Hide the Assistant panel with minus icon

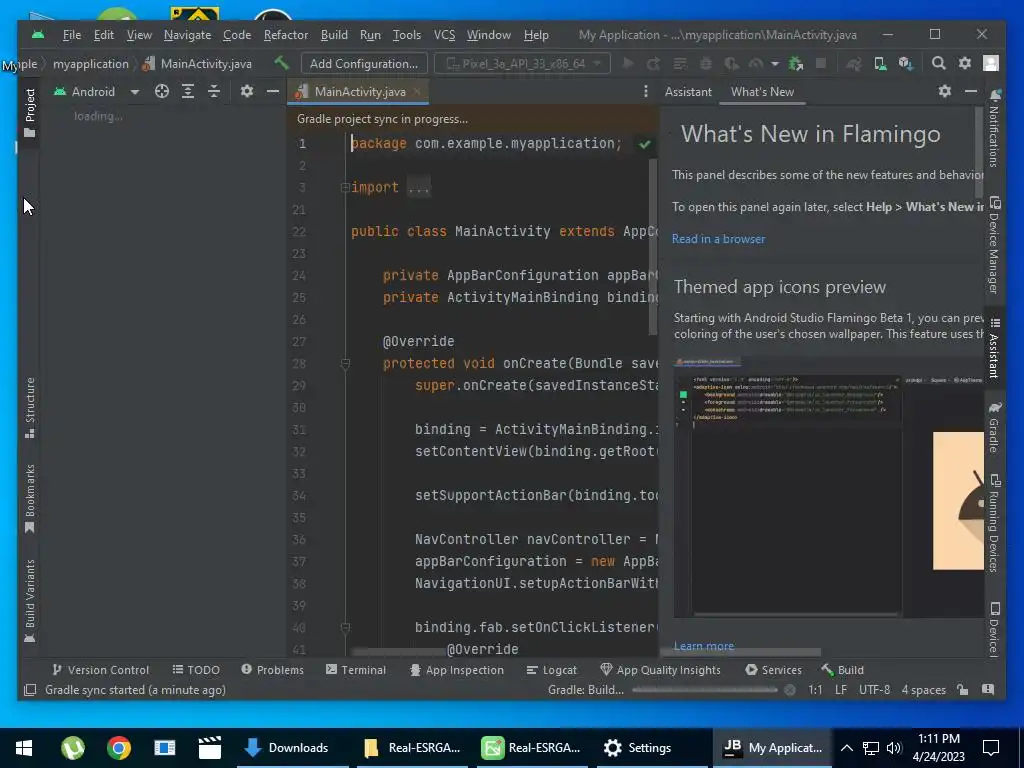pyautogui.click(x=971, y=91)
